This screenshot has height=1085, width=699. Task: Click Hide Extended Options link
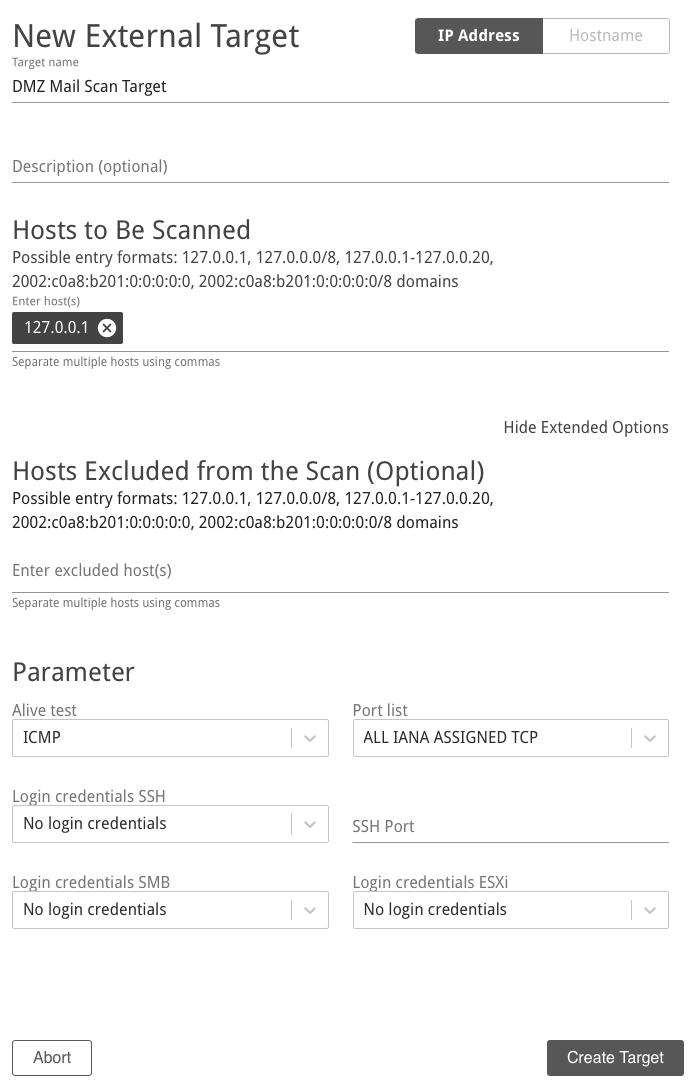tap(585, 428)
